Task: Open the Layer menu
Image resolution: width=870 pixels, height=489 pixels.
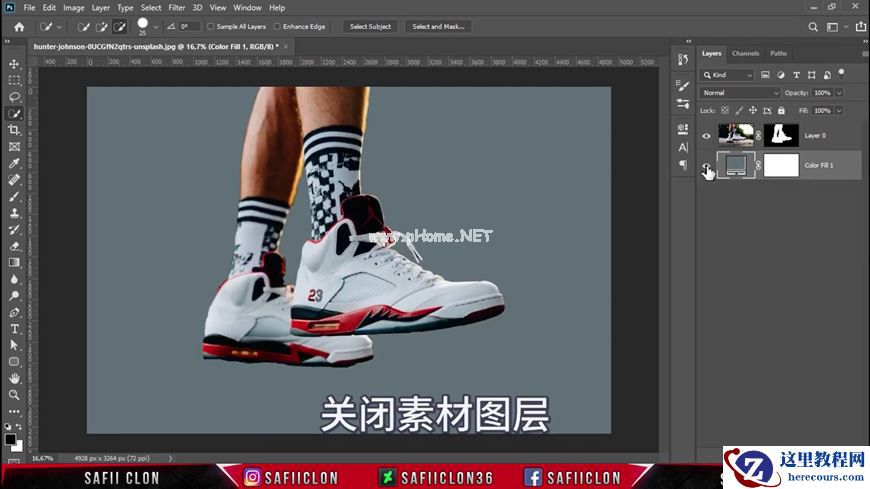Action: (x=100, y=8)
